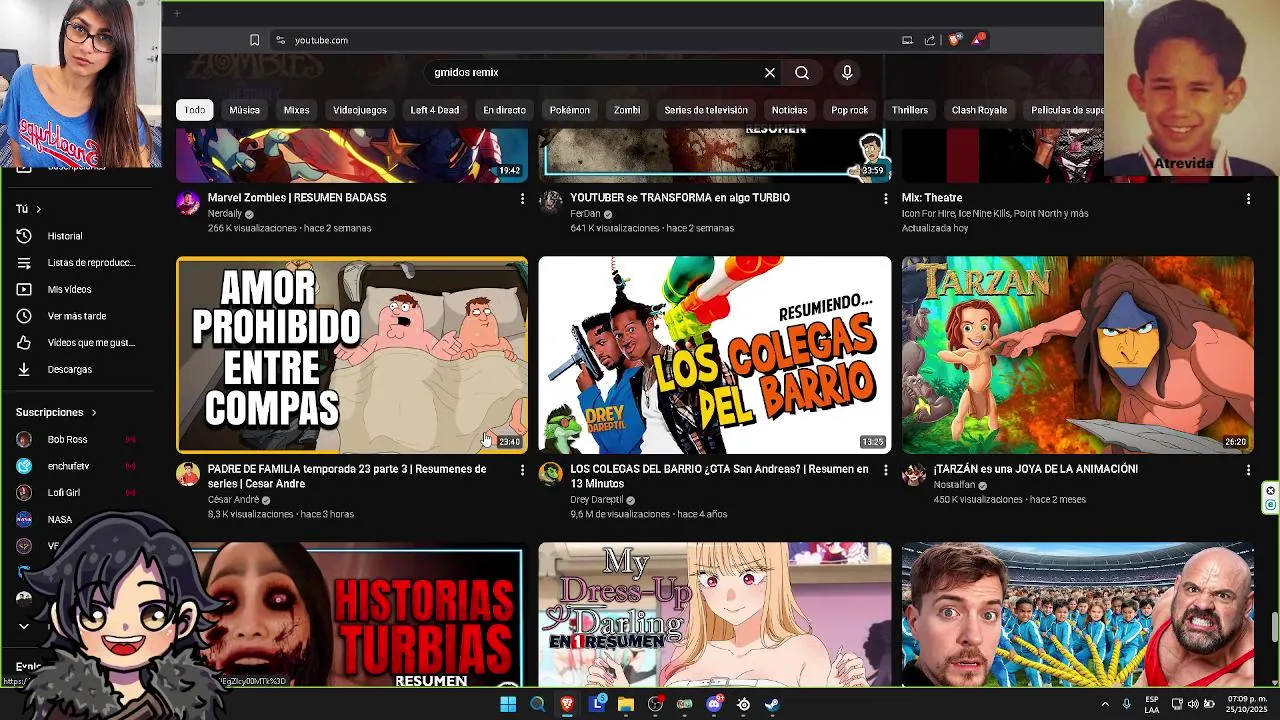
Task: Bookmark the page with the bookmark icon
Action: click(x=254, y=40)
